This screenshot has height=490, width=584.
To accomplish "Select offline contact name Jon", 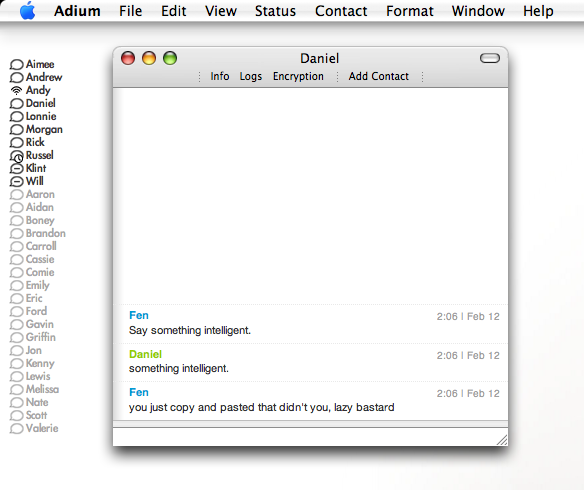I will pos(34,350).
